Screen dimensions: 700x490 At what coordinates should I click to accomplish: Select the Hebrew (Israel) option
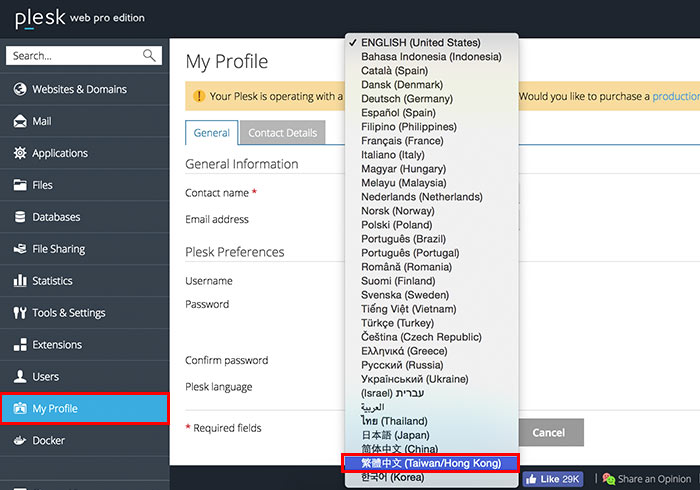(431, 393)
